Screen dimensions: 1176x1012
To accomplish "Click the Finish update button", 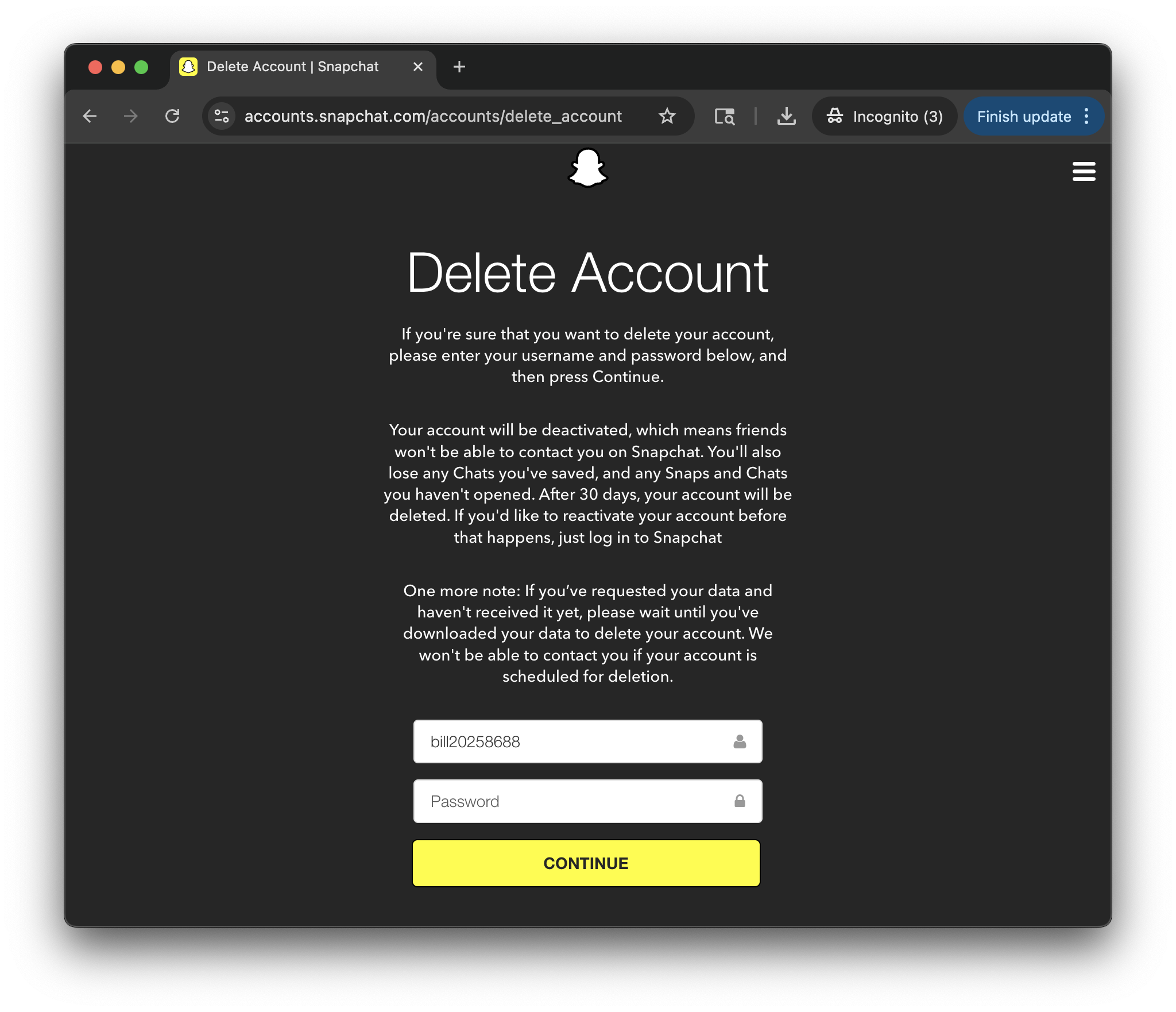I will (x=1024, y=117).
